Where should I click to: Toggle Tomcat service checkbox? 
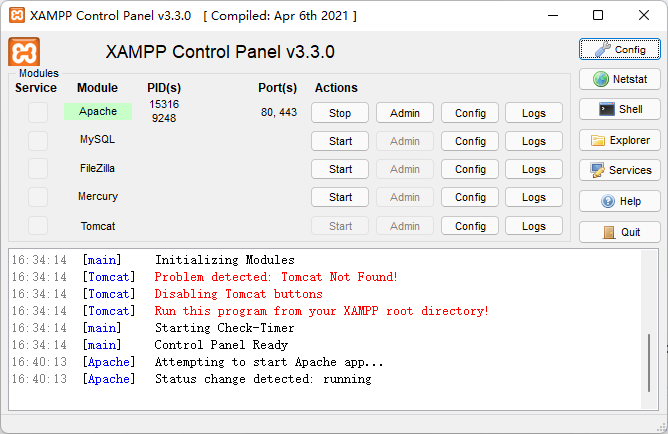tap(38, 225)
